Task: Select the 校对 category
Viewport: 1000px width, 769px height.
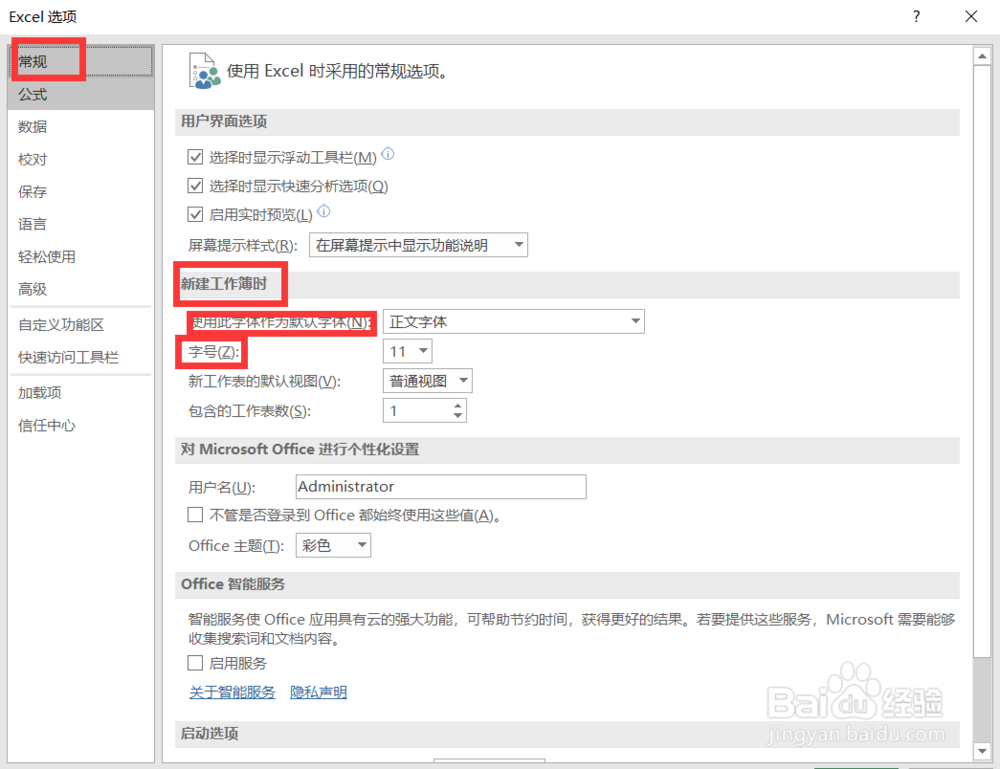Action: pos(81,159)
